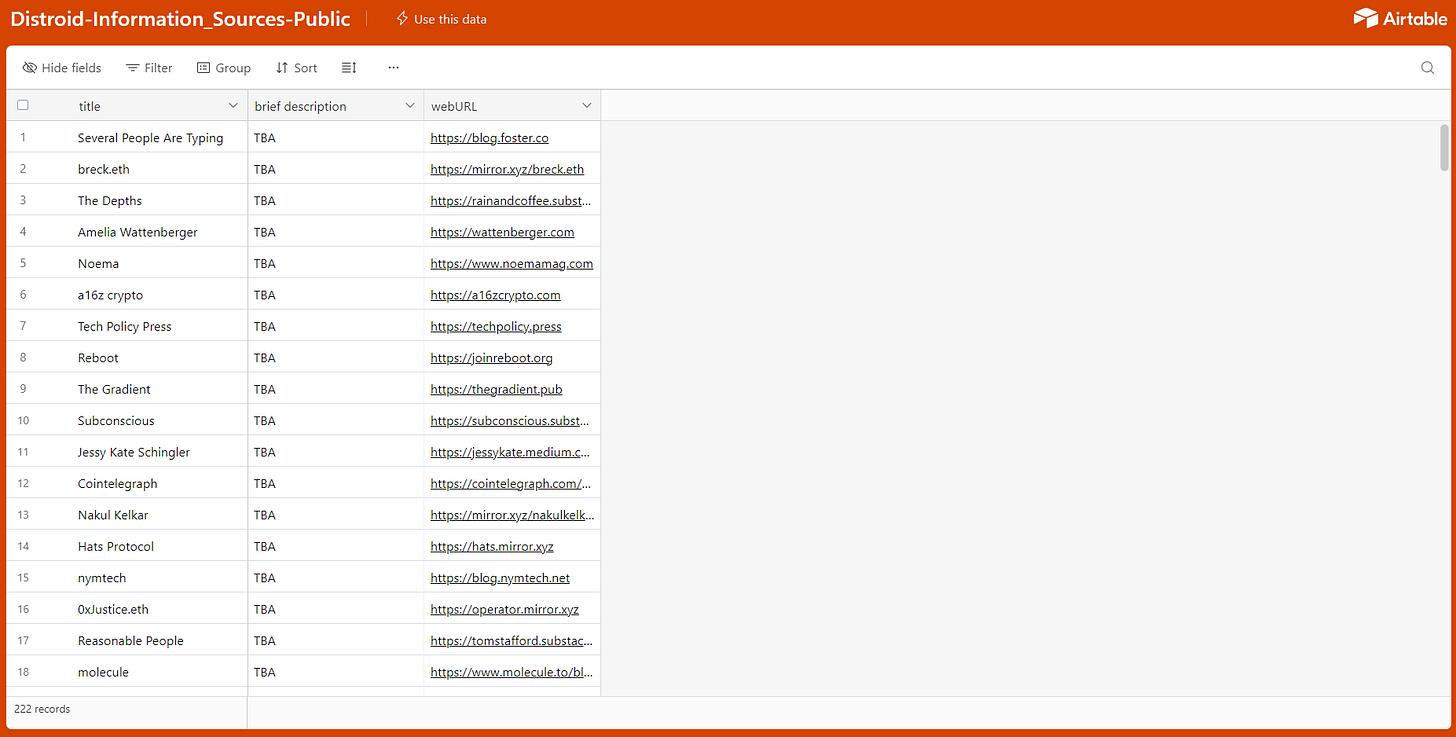Open the search magnifier icon

pos(1427,68)
